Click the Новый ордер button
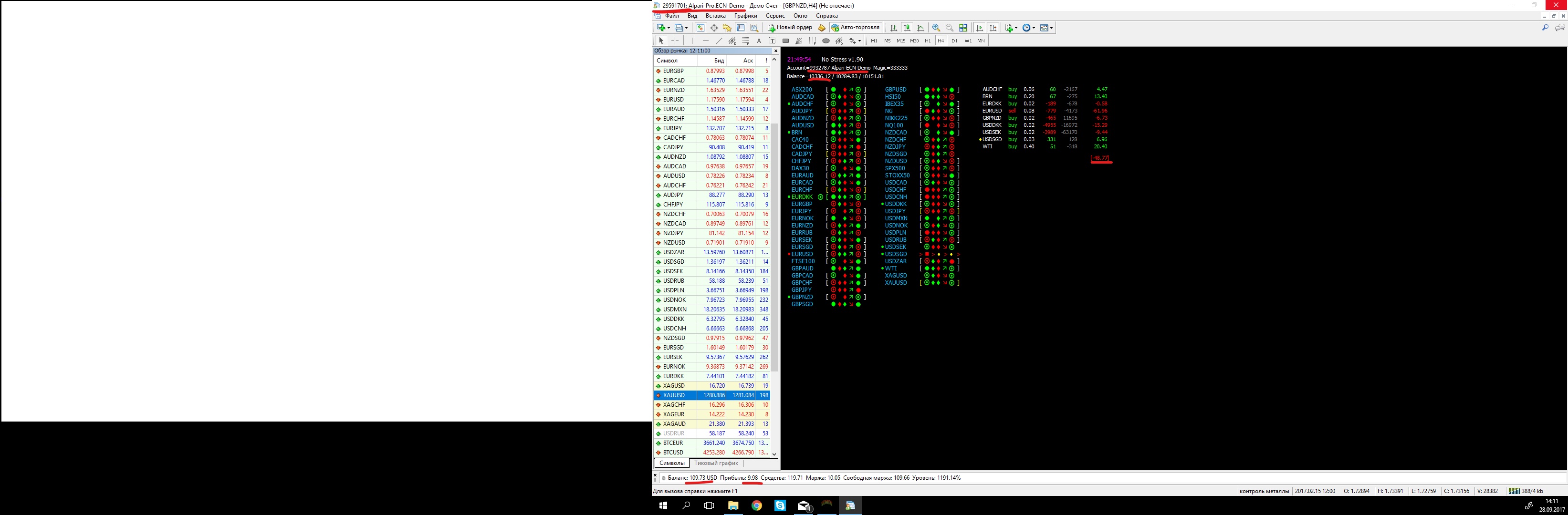The height and width of the screenshot is (515, 1568). [789, 28]
